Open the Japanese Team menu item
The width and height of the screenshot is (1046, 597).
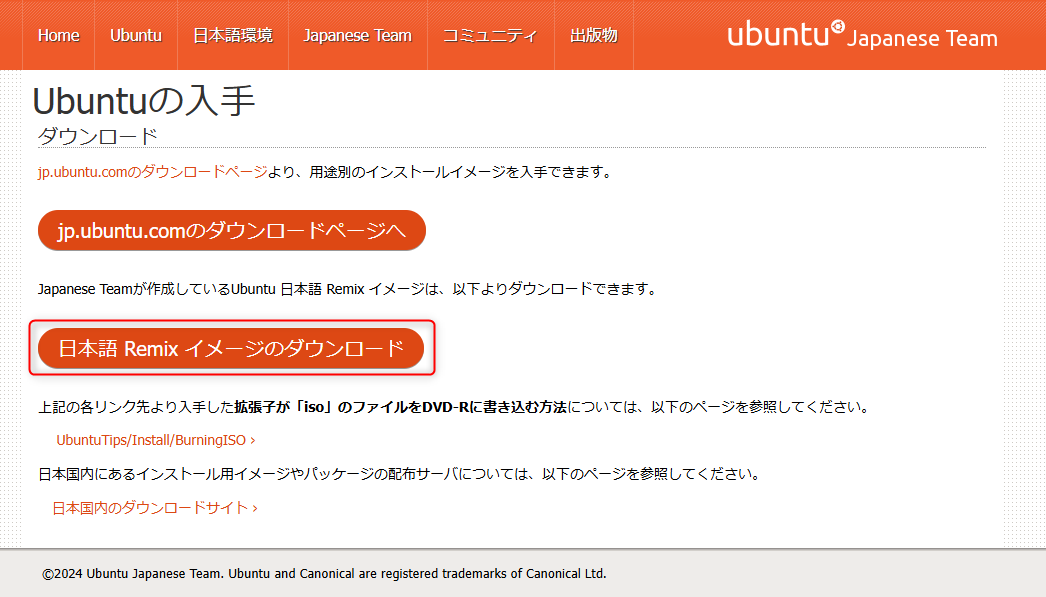click(357, 34)
